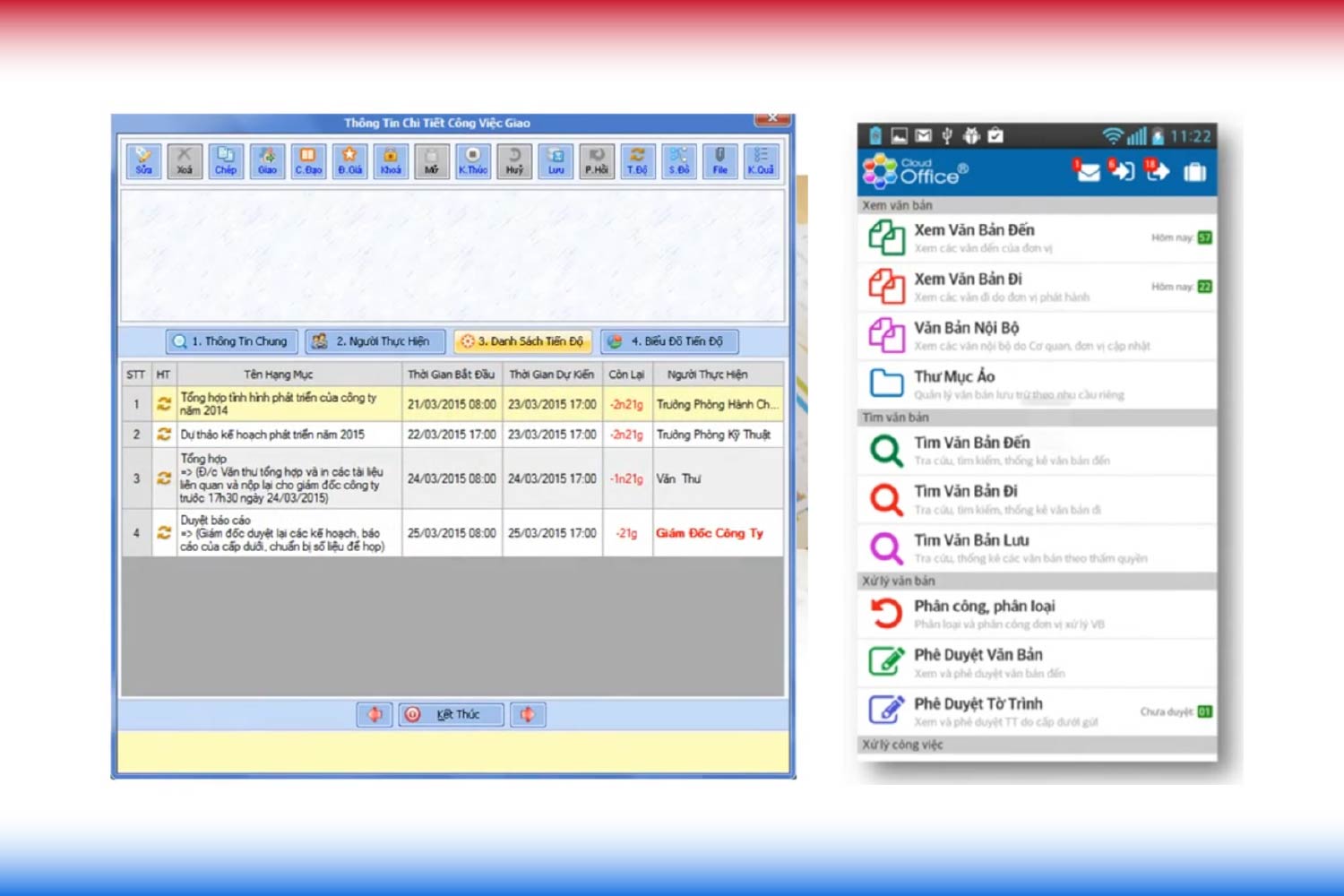Open Phê Duyệt Tờ Trình
Viewport: 1344px width, 896px height.
tap(1037, 711)
